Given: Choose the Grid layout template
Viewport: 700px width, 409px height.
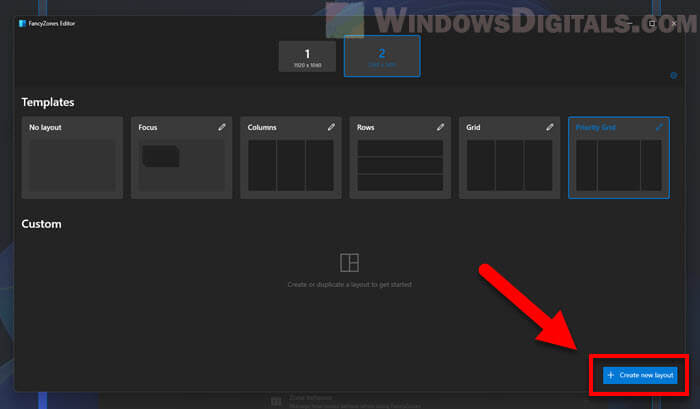Looking at the screenshot, I should 509,158.
